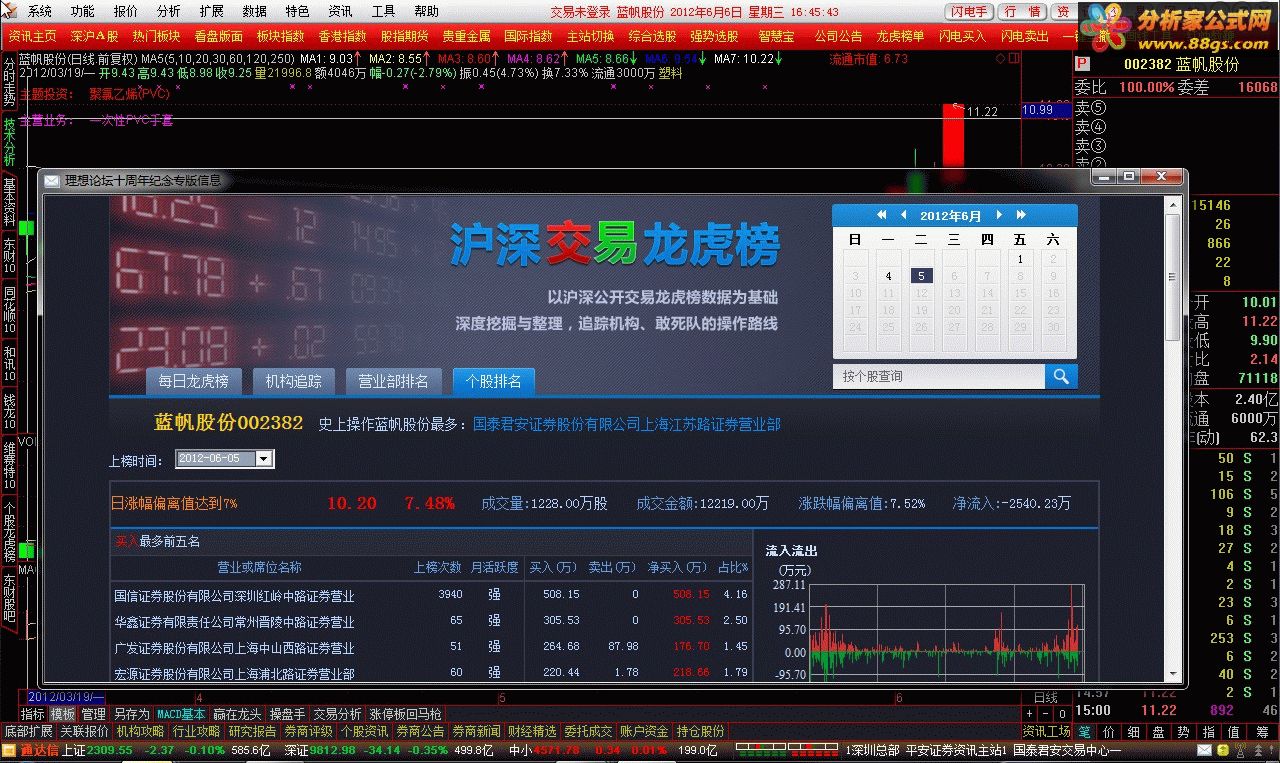Go to previous year in calendar
1280x763 pixels.
882,215
